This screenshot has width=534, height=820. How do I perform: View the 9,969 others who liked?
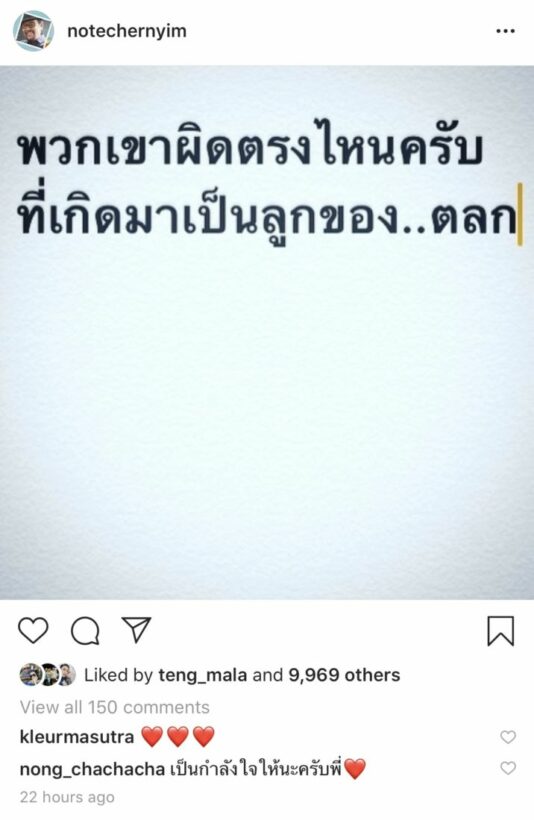pos(344,675)
